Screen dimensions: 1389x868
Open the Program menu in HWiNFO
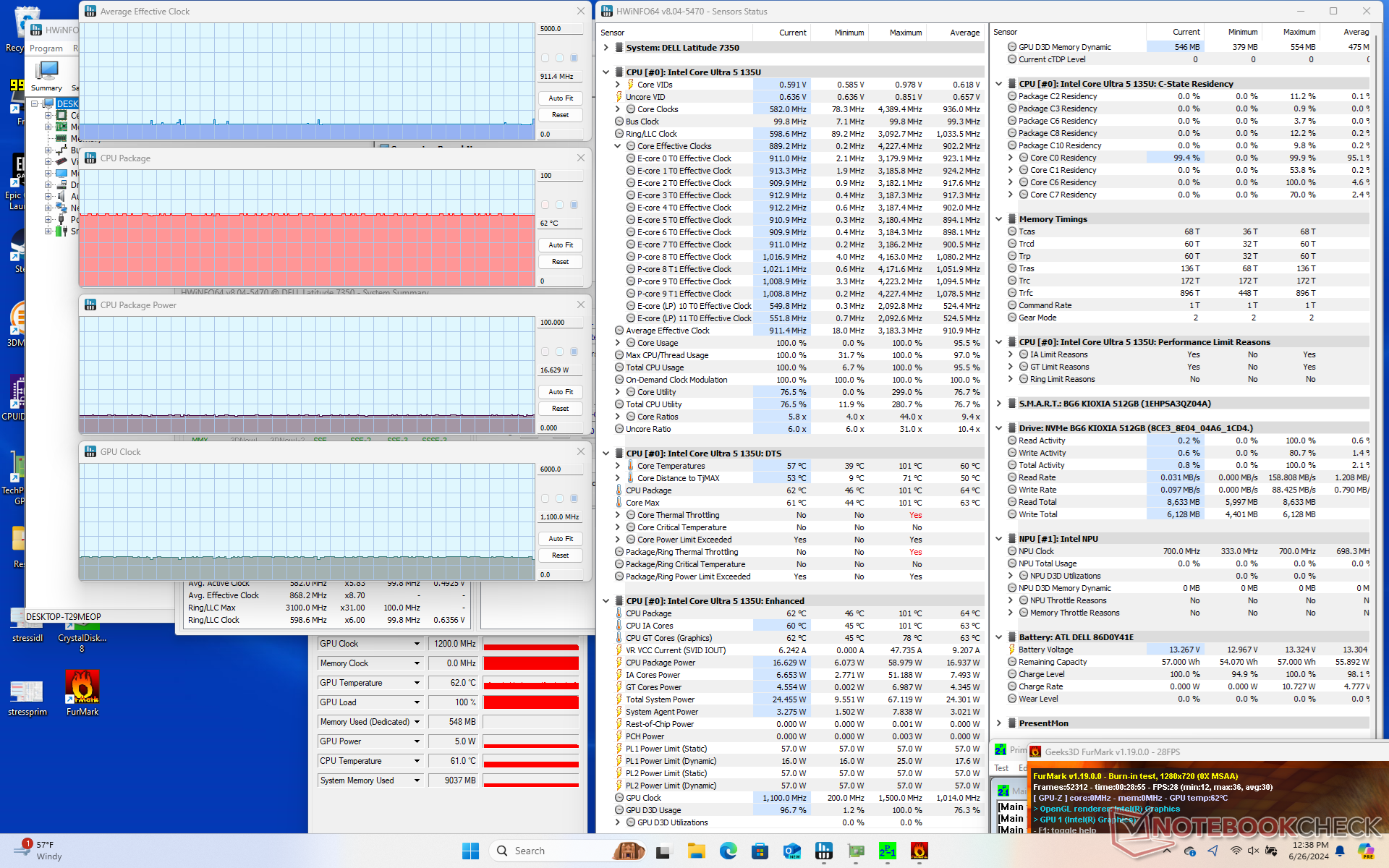pos(46,48)
